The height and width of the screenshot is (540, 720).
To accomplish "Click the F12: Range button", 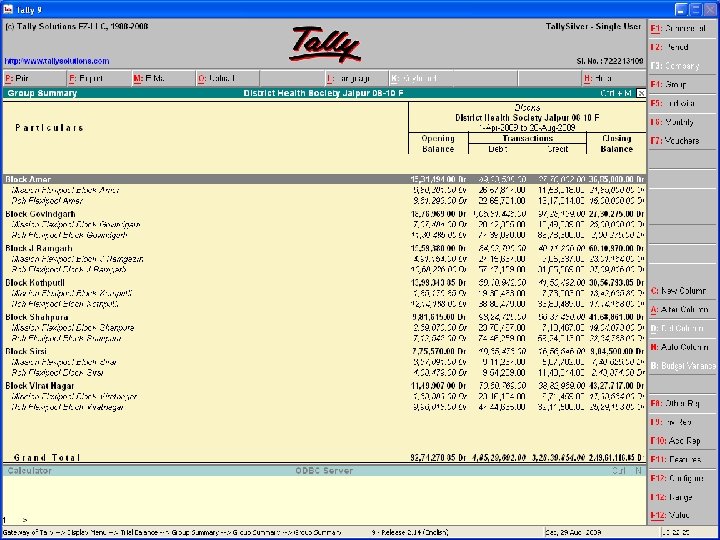I will point(683,497).
